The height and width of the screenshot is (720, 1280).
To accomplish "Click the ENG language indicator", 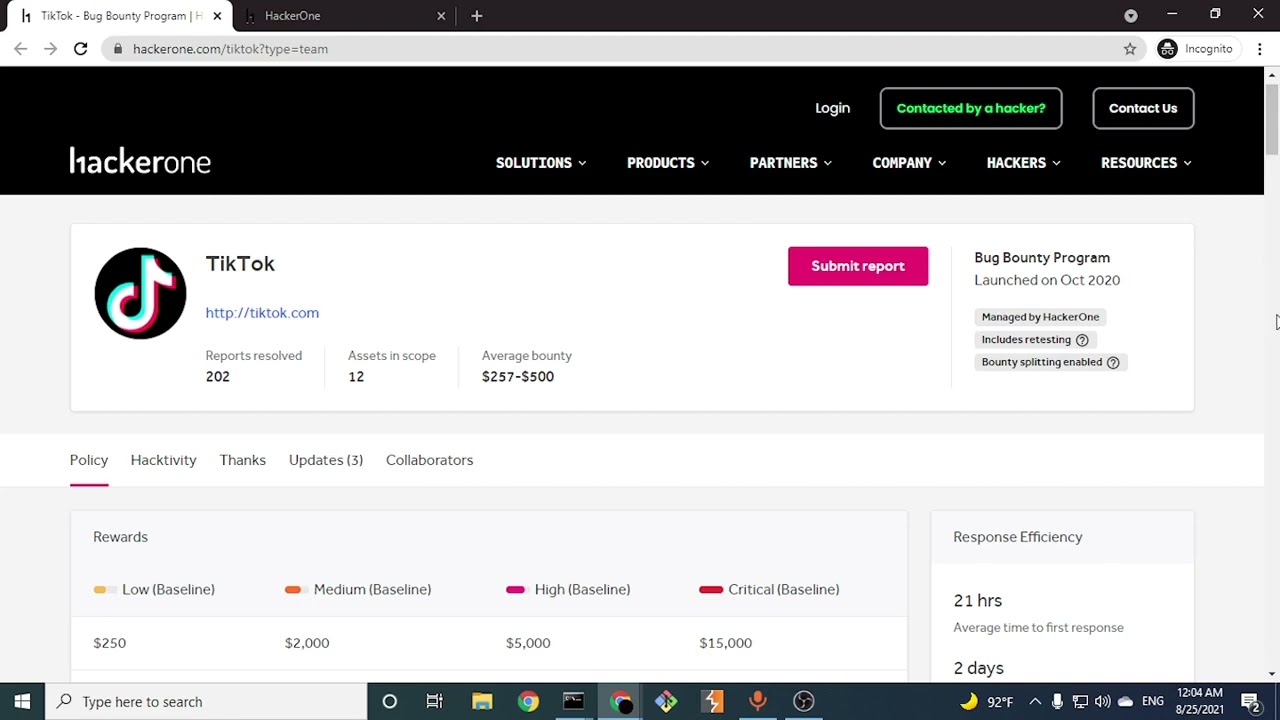I will (x=1153, y=702).
